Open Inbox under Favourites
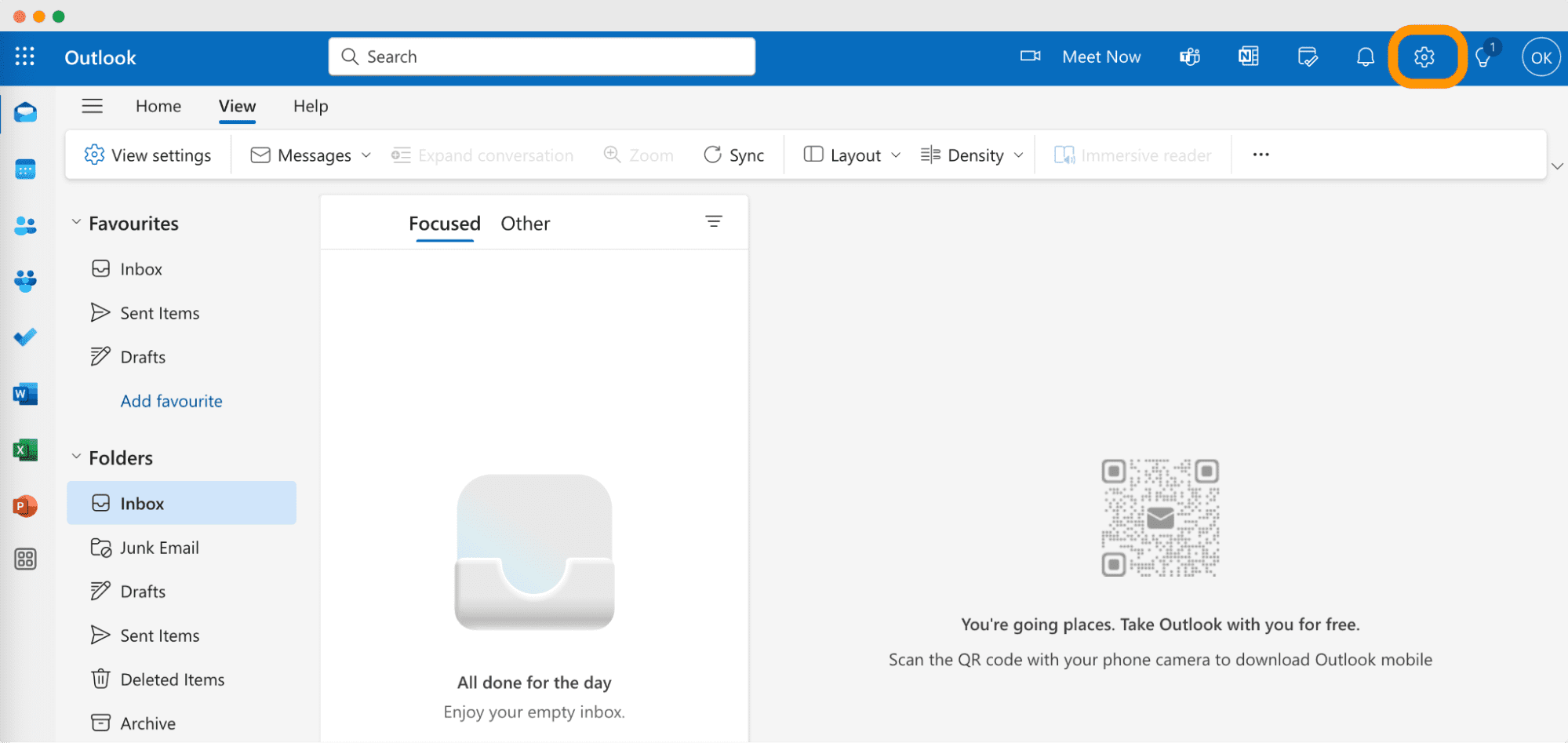This screenshot has width=1568, height=743. pos(182,269)
